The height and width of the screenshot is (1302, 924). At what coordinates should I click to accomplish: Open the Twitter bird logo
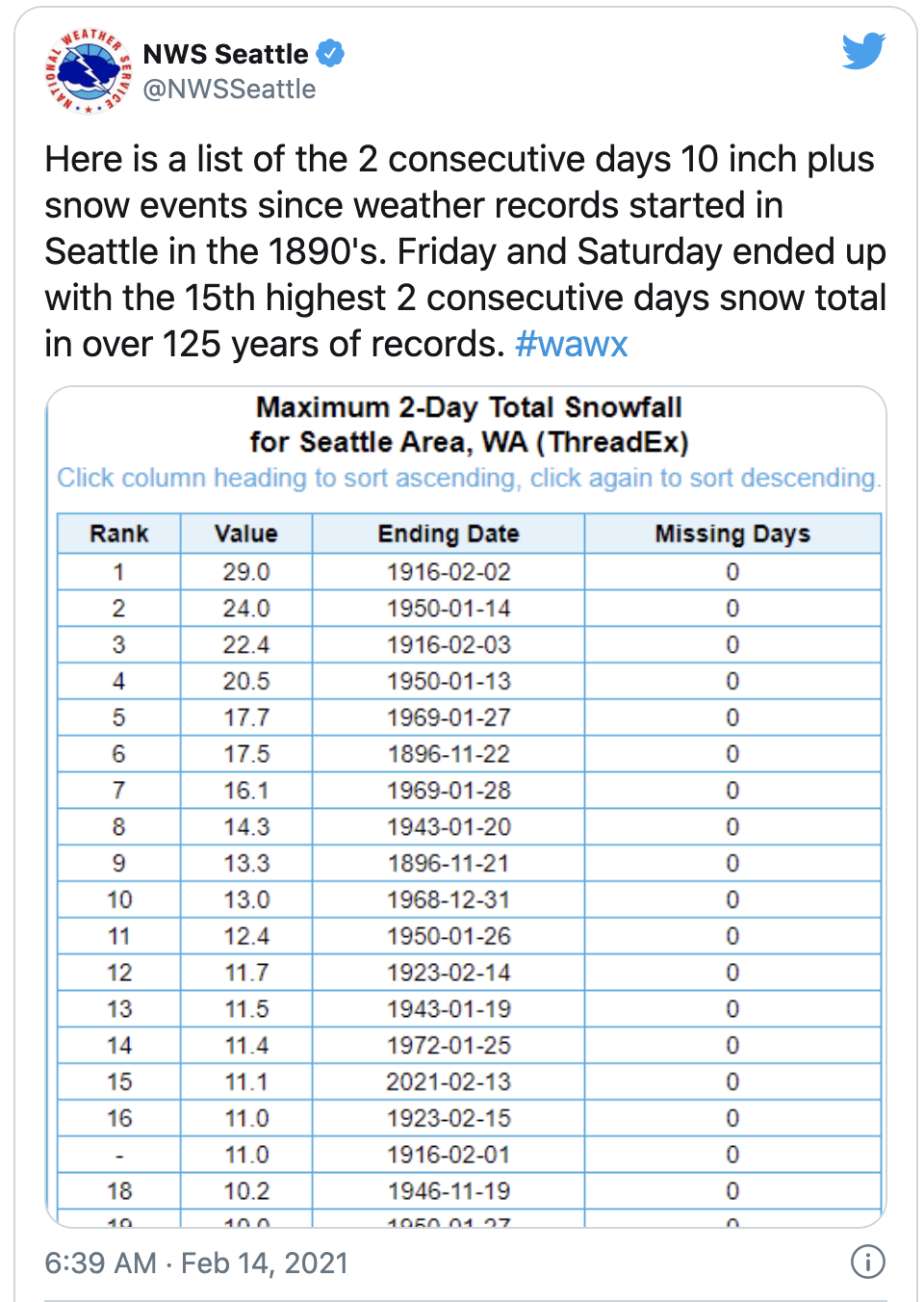pos(862,51)
